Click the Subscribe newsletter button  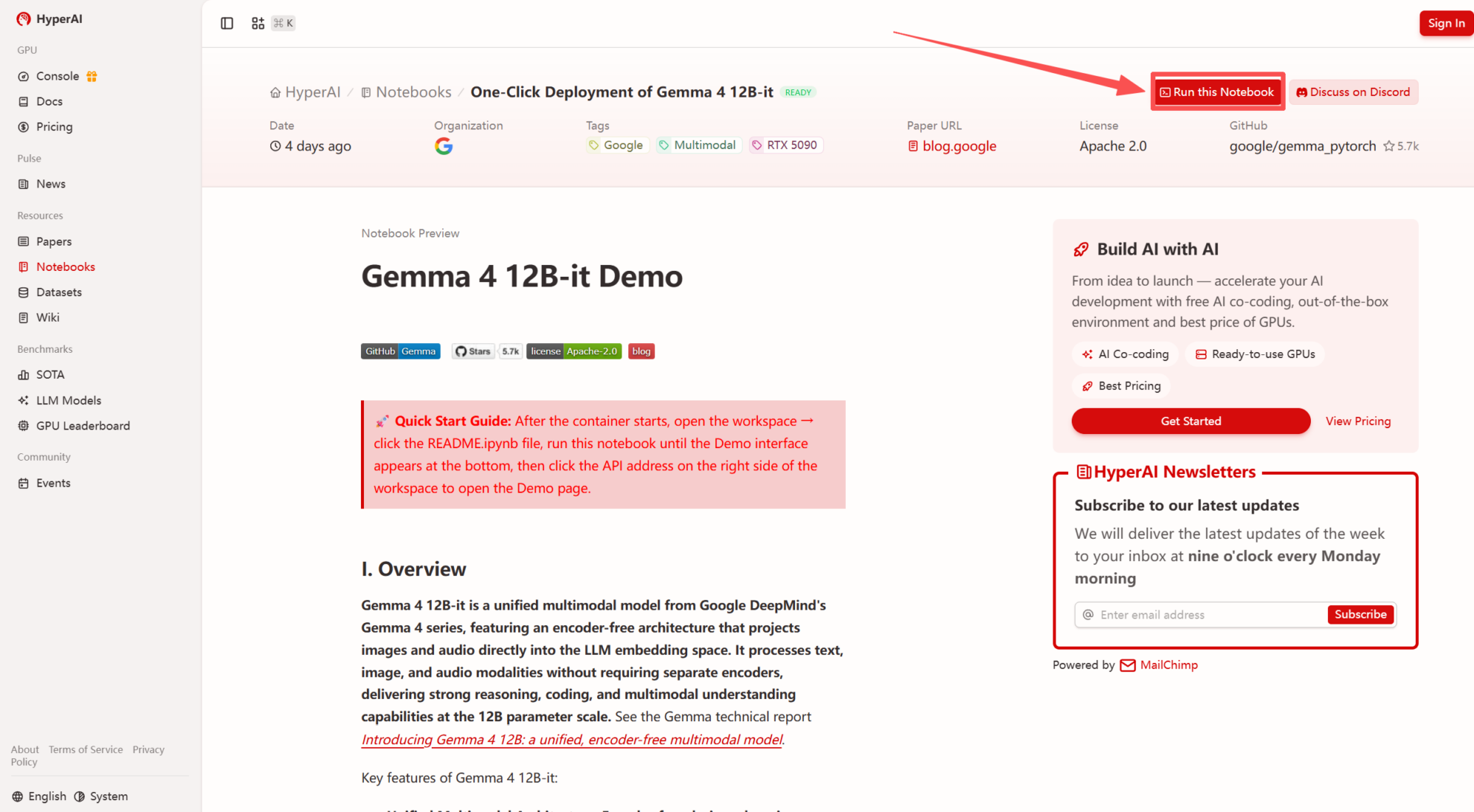1360,614
